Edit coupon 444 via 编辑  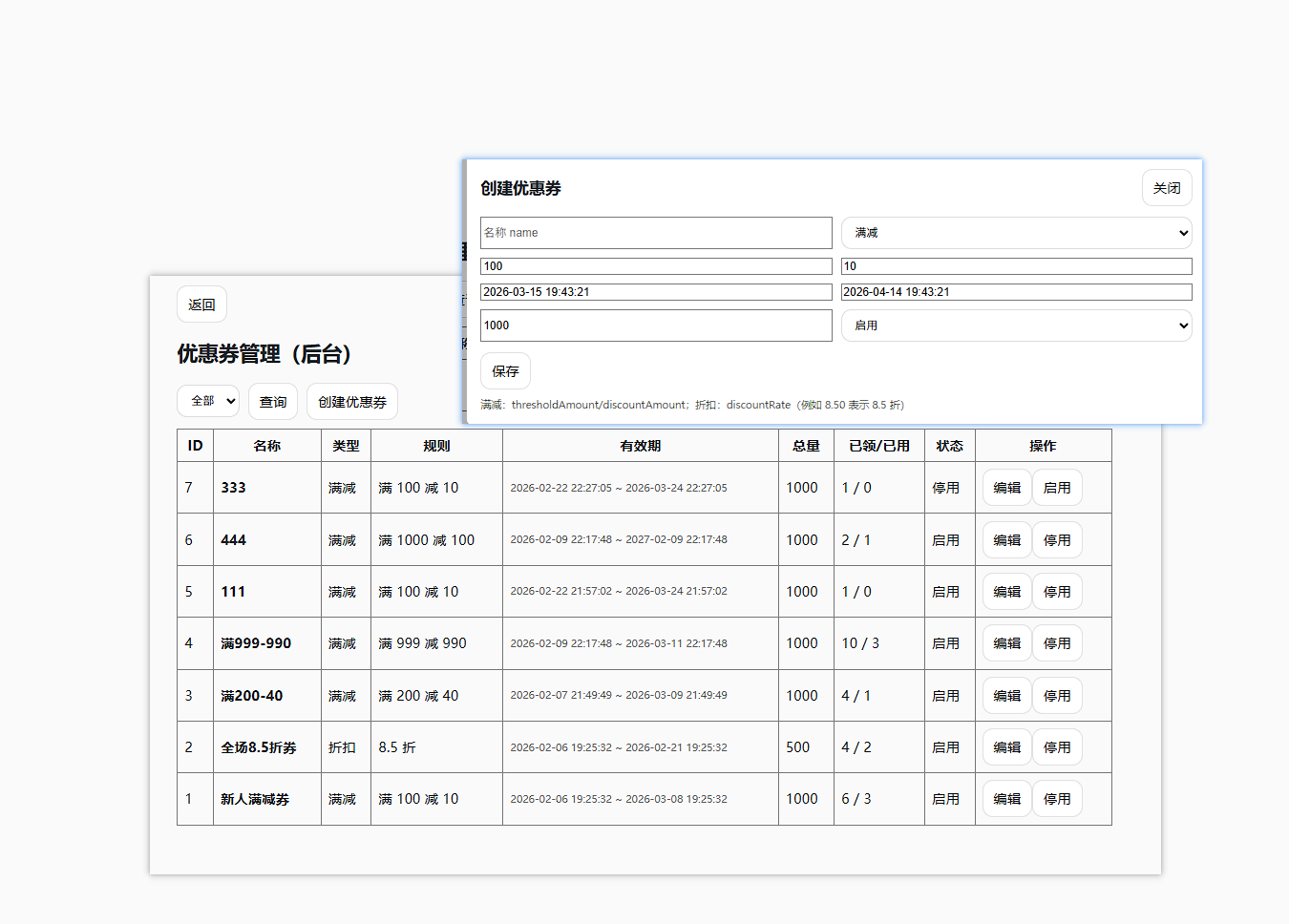click(1007, 540)
